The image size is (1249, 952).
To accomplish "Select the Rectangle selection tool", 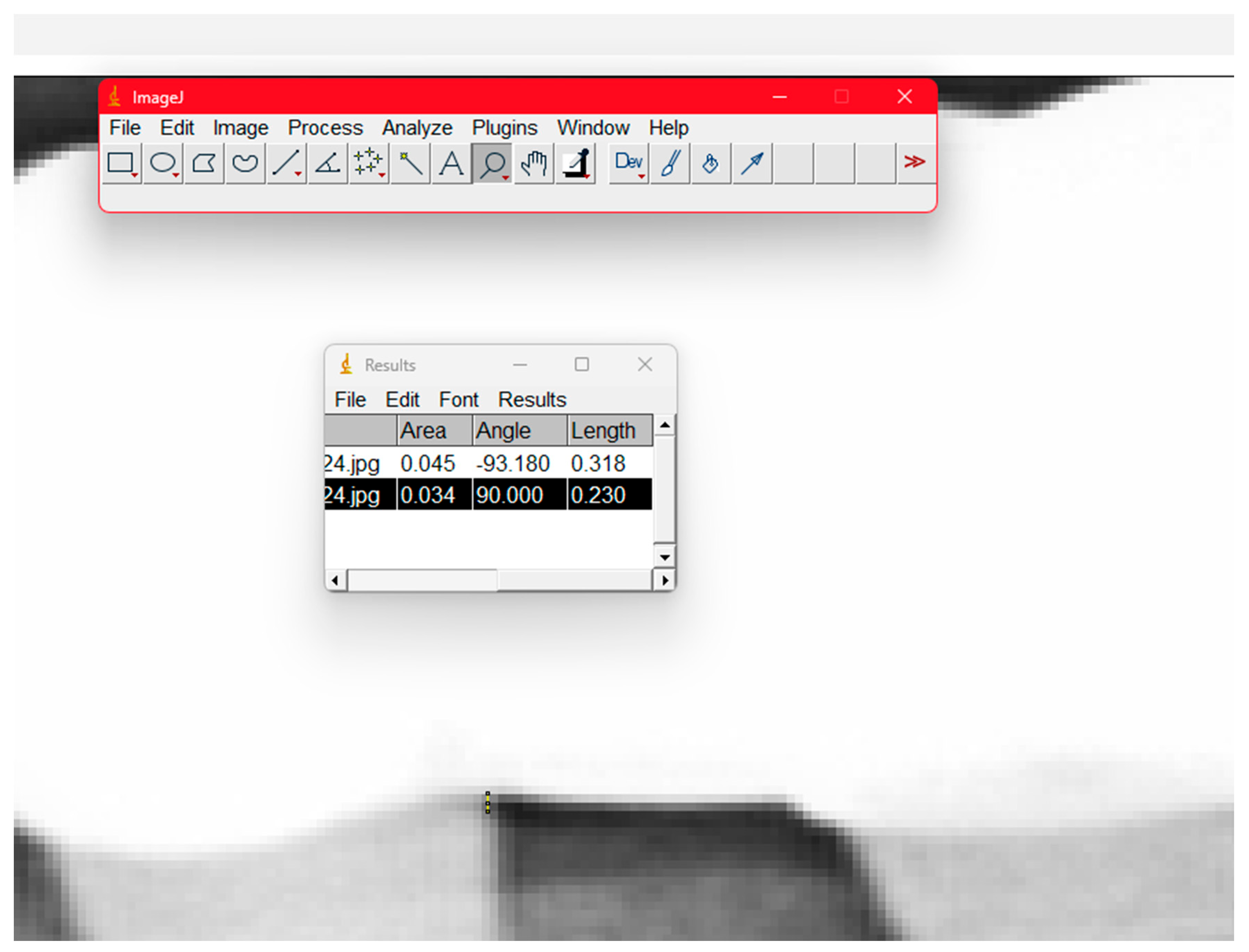I will click(x=121, y=163).
